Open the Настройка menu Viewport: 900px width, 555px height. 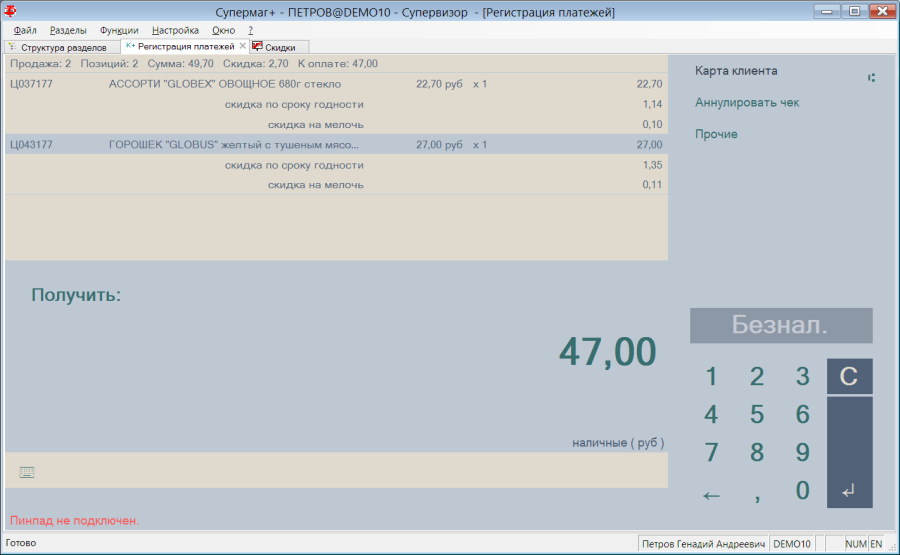point(175,30)
